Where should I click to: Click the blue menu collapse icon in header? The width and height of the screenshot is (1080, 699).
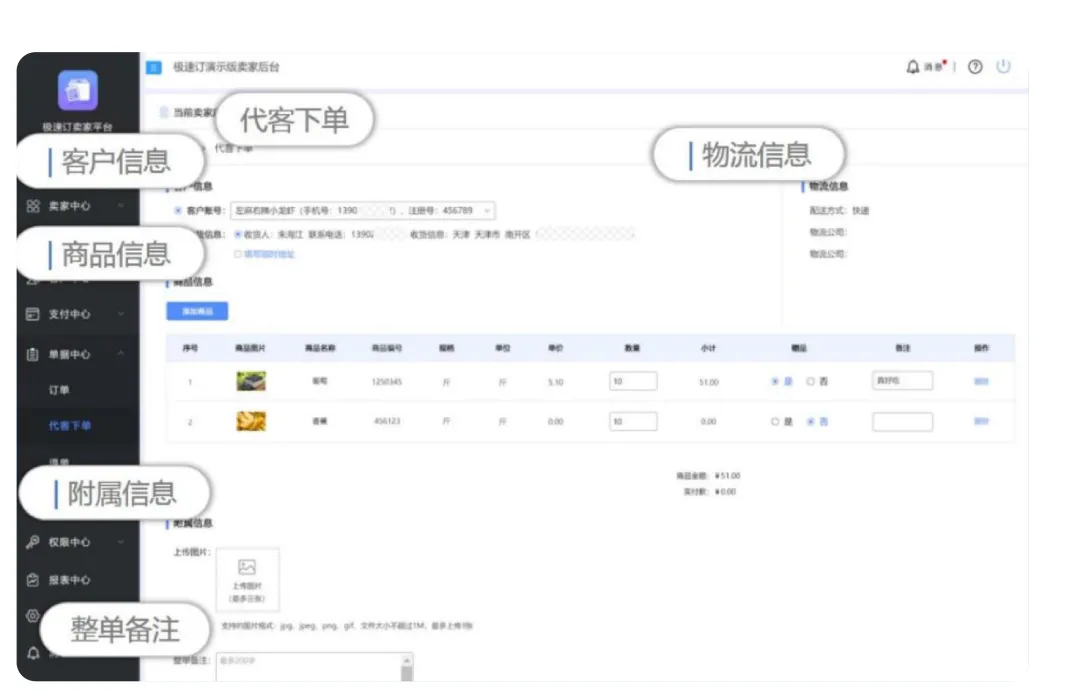(x=154, y=68)
